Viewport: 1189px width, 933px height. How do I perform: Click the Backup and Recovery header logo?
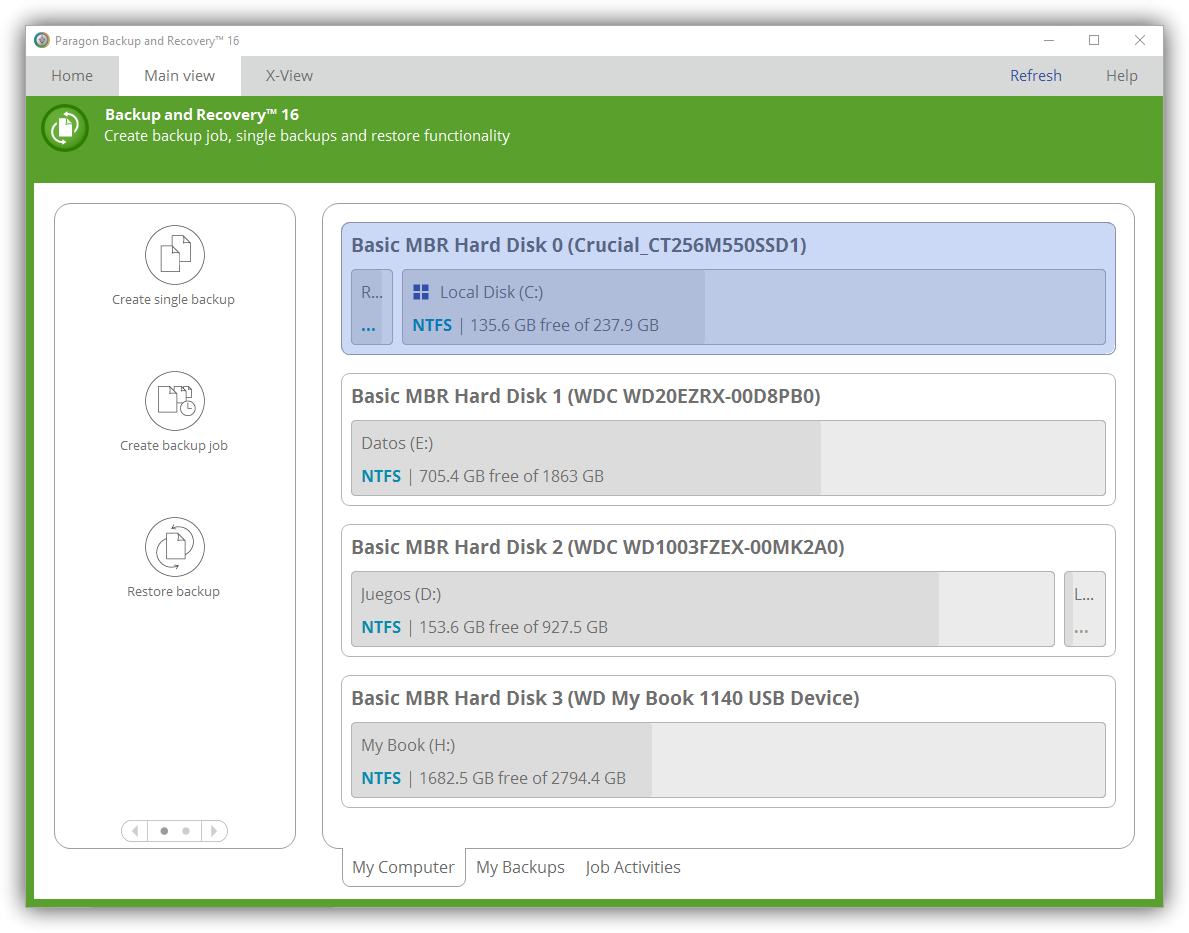tap(65, 127)
